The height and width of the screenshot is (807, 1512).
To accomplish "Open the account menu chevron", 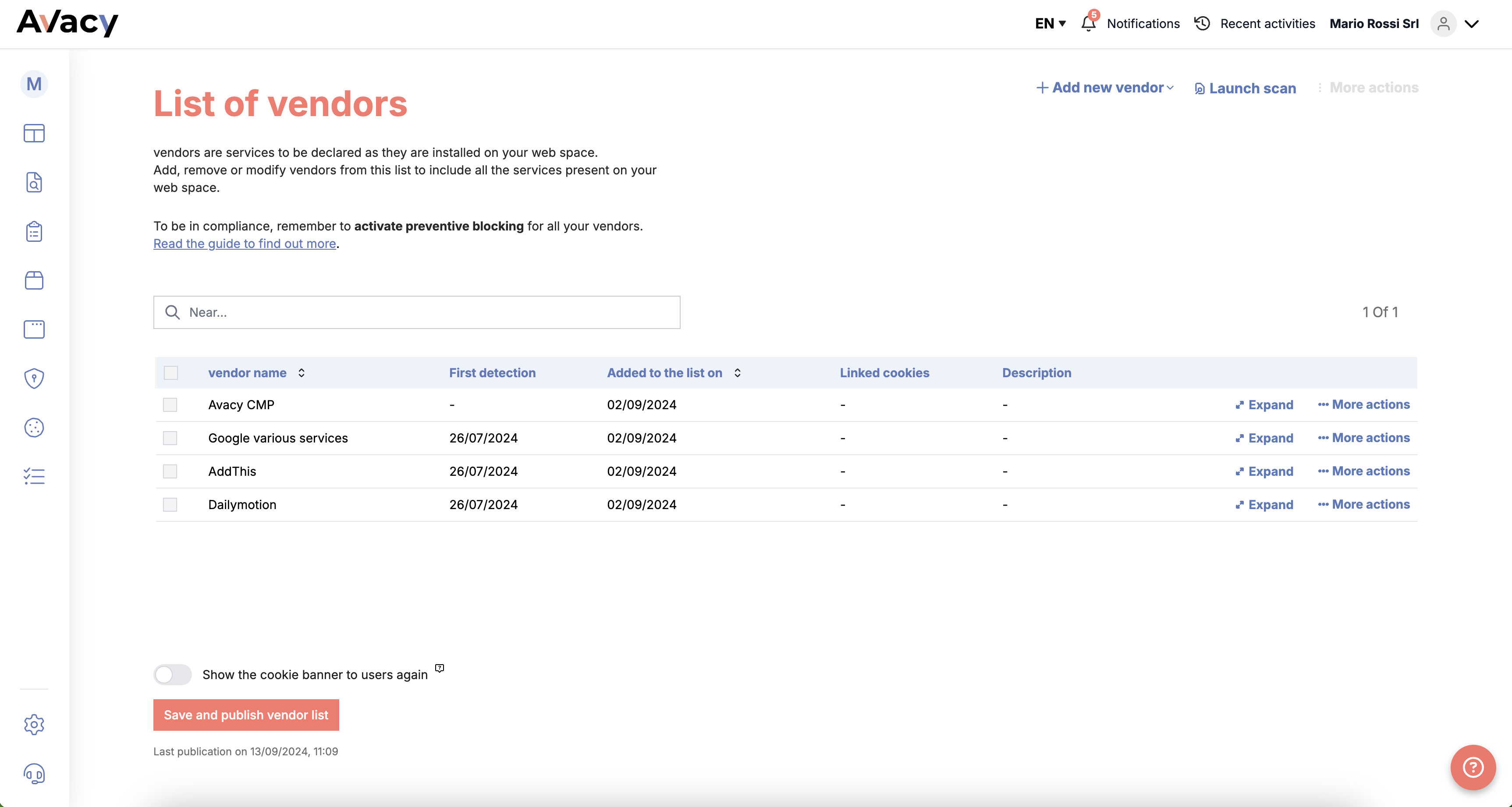I will pyautogui.click(x=1472, y=24).
